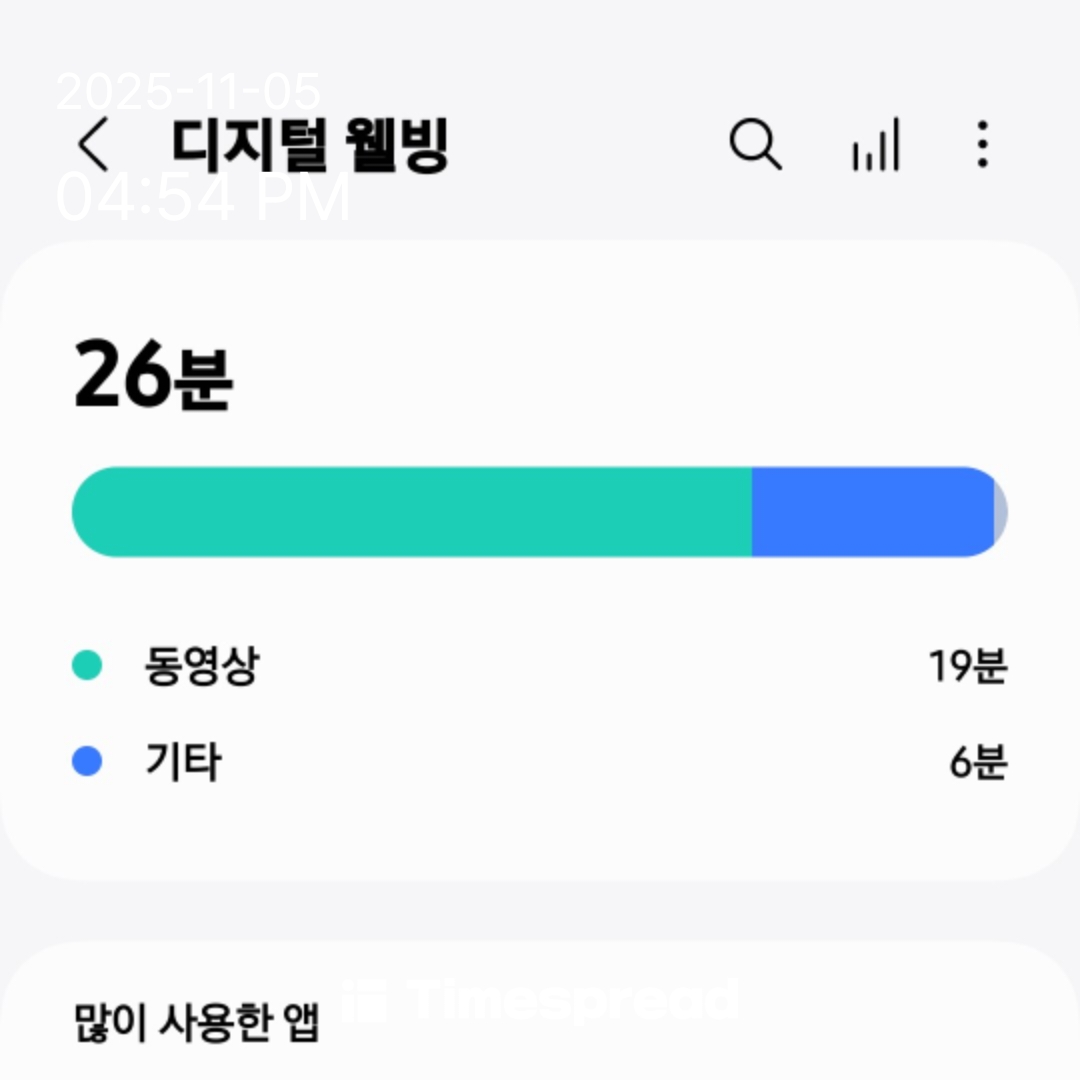This screenshot has height=1080, width=1080.
Task: Open usage statistics bar-chart icon
Action: pyautogui.click(x=876, y=146)
